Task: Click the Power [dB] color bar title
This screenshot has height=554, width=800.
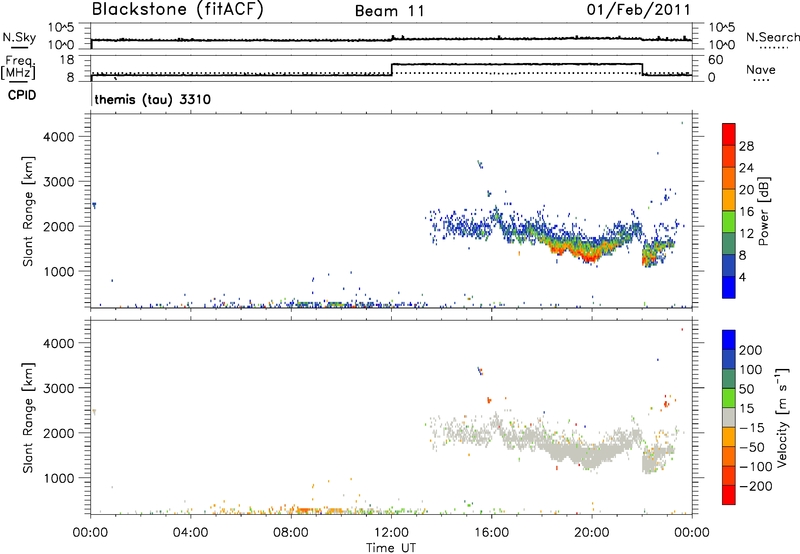Action: pos(763,211)
